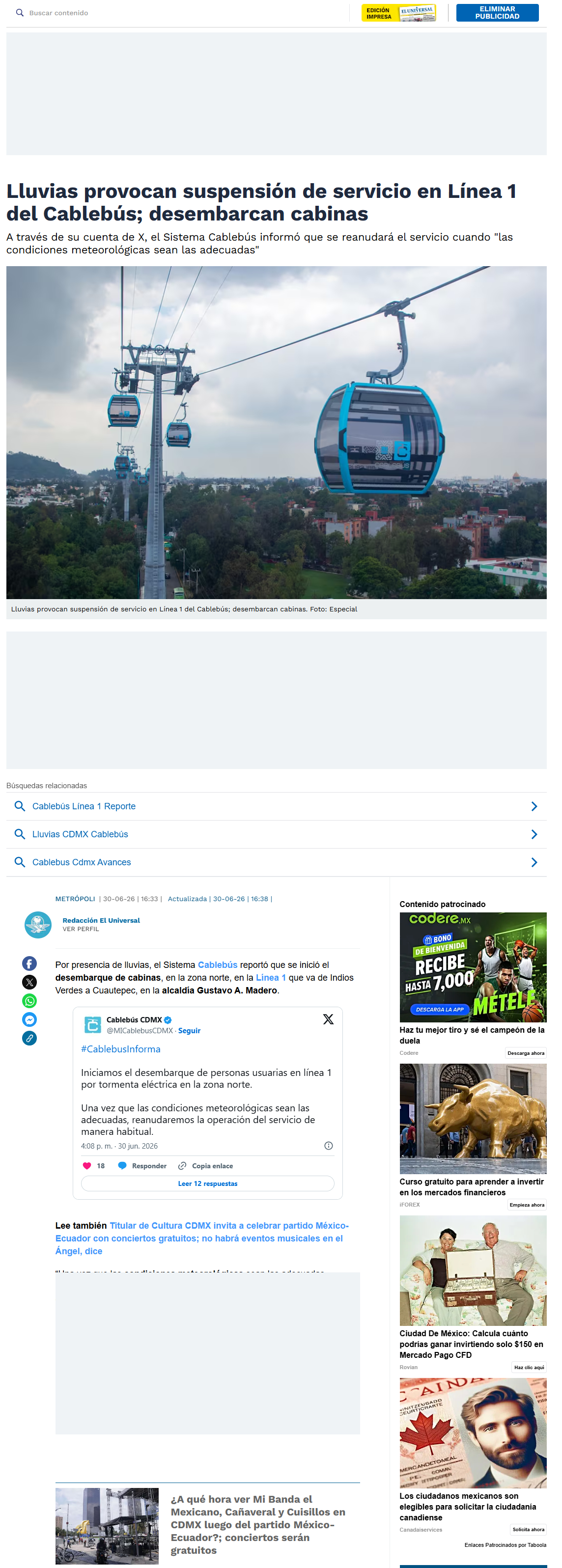
Task: Open Lee también link about Titular de Cultura CDMX
Action: coord(202,1238)
